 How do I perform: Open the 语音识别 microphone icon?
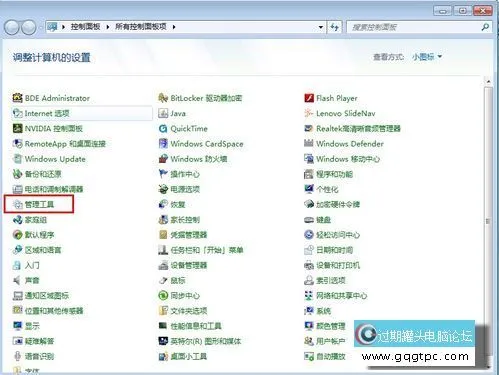click(17, 356)
